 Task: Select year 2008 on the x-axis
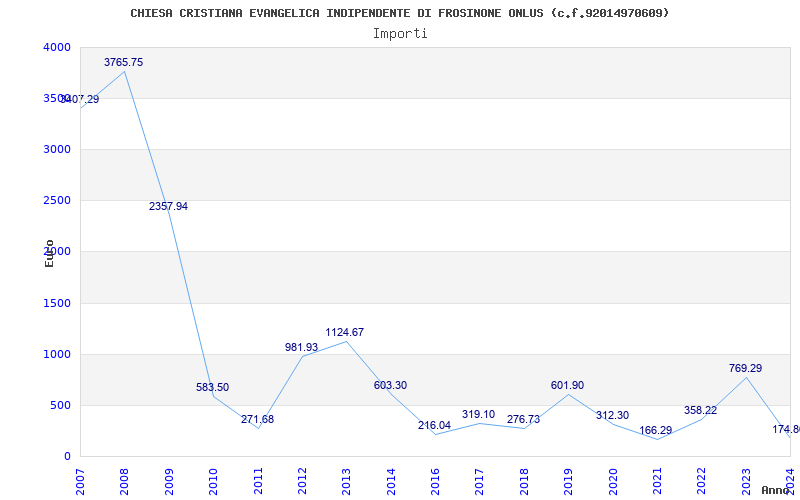tap(125, 478)
